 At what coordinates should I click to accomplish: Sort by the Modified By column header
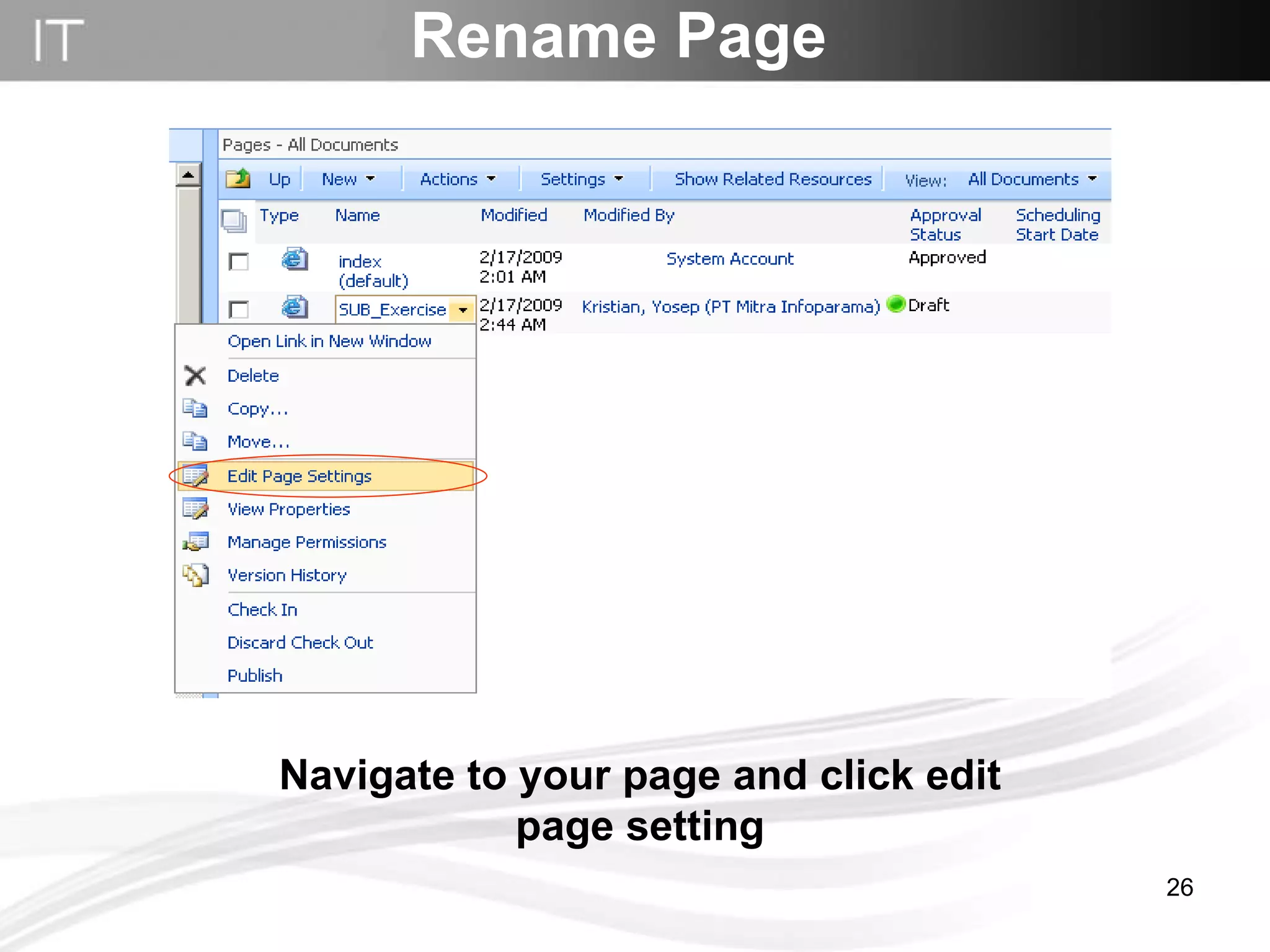click(629, 215)
